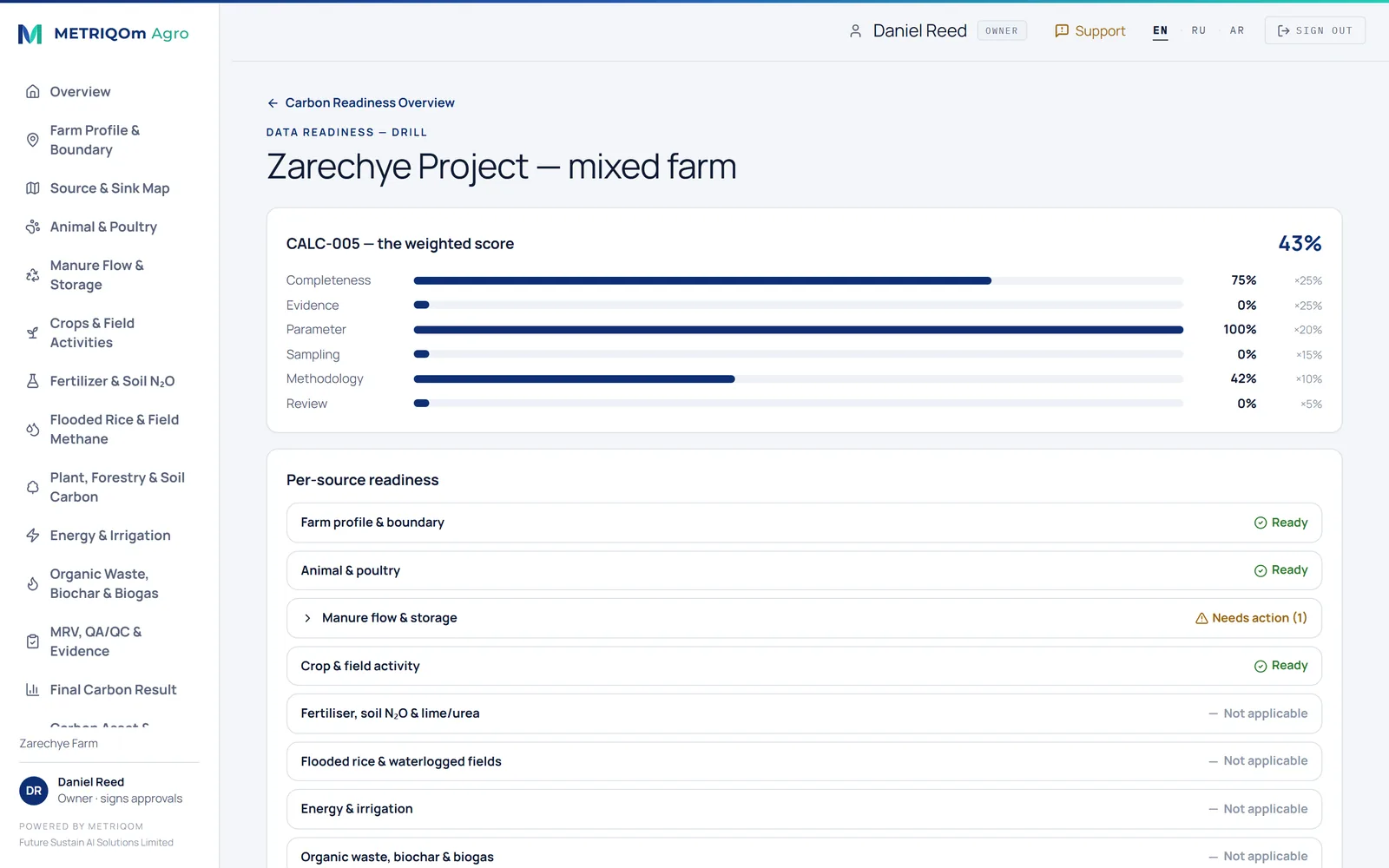Click the Parameter 100% value
The height and width of the screenshot is (868, 1389).
[x=1240, y=330]
